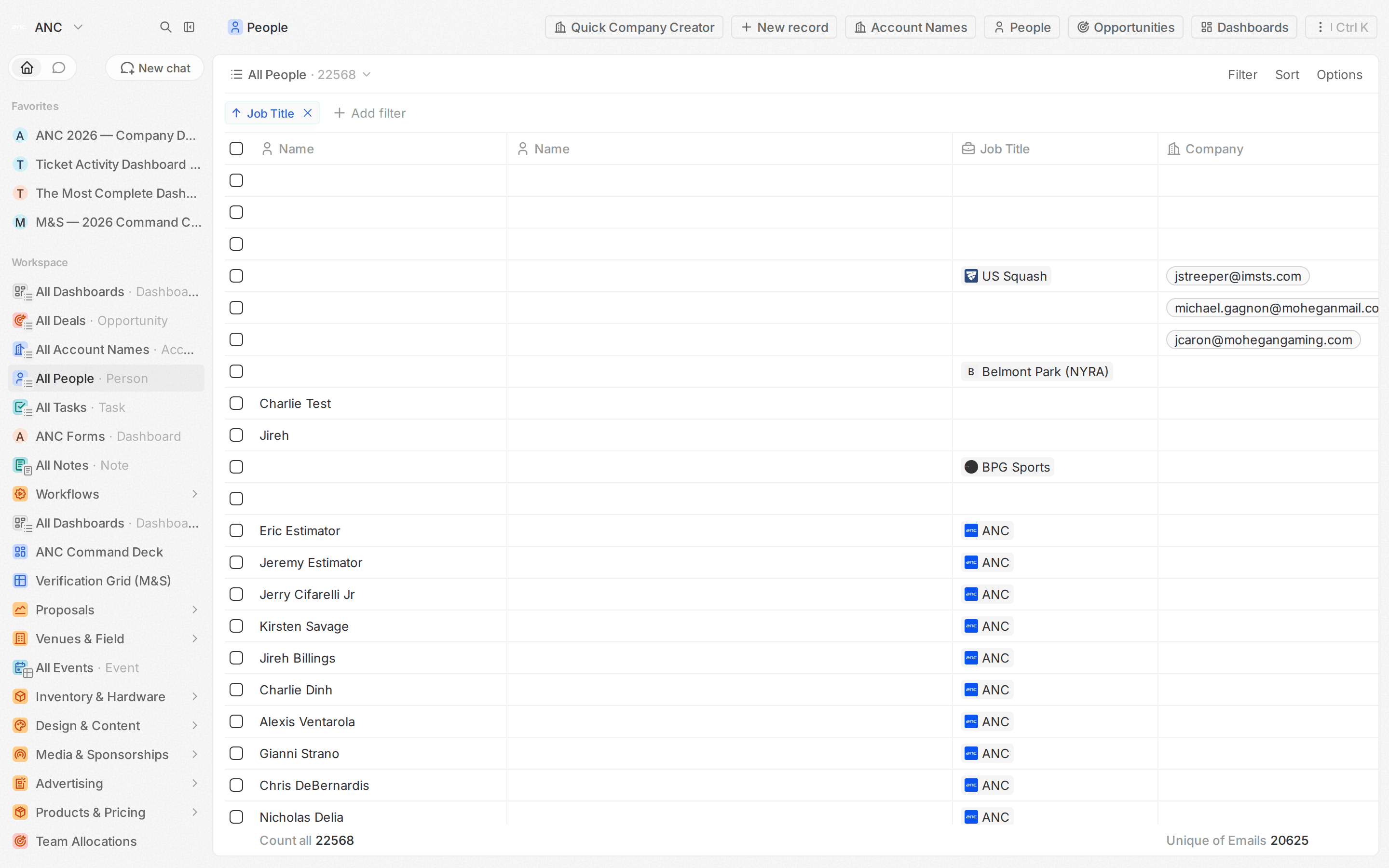Click the Verification Grid table icon

(x=20, y=581)
